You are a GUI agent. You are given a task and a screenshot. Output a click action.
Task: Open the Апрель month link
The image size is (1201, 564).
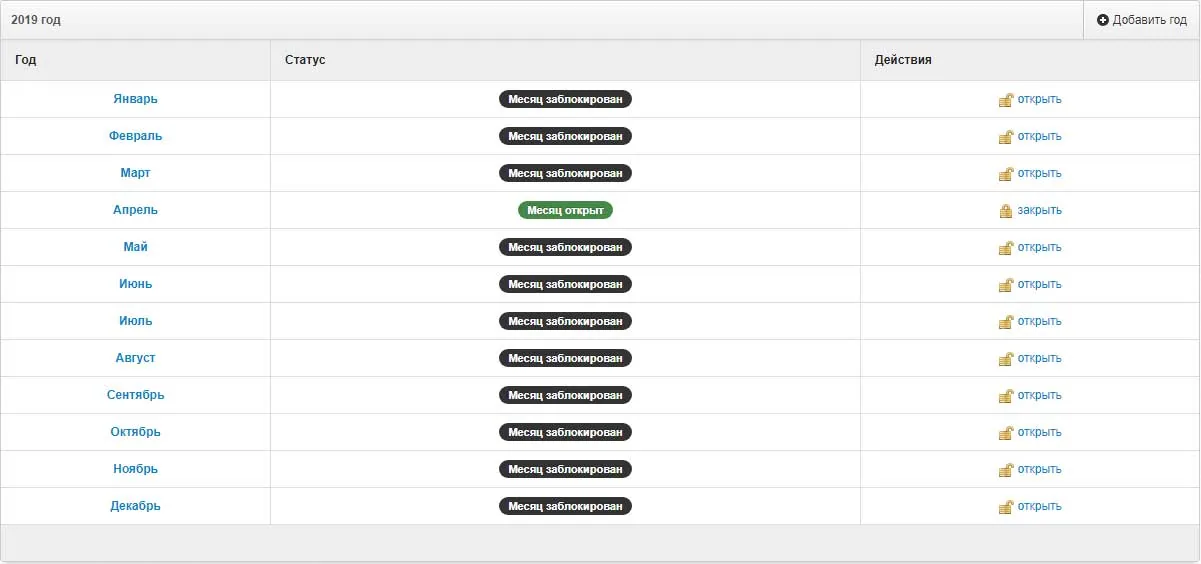click(x=135, y=210)
